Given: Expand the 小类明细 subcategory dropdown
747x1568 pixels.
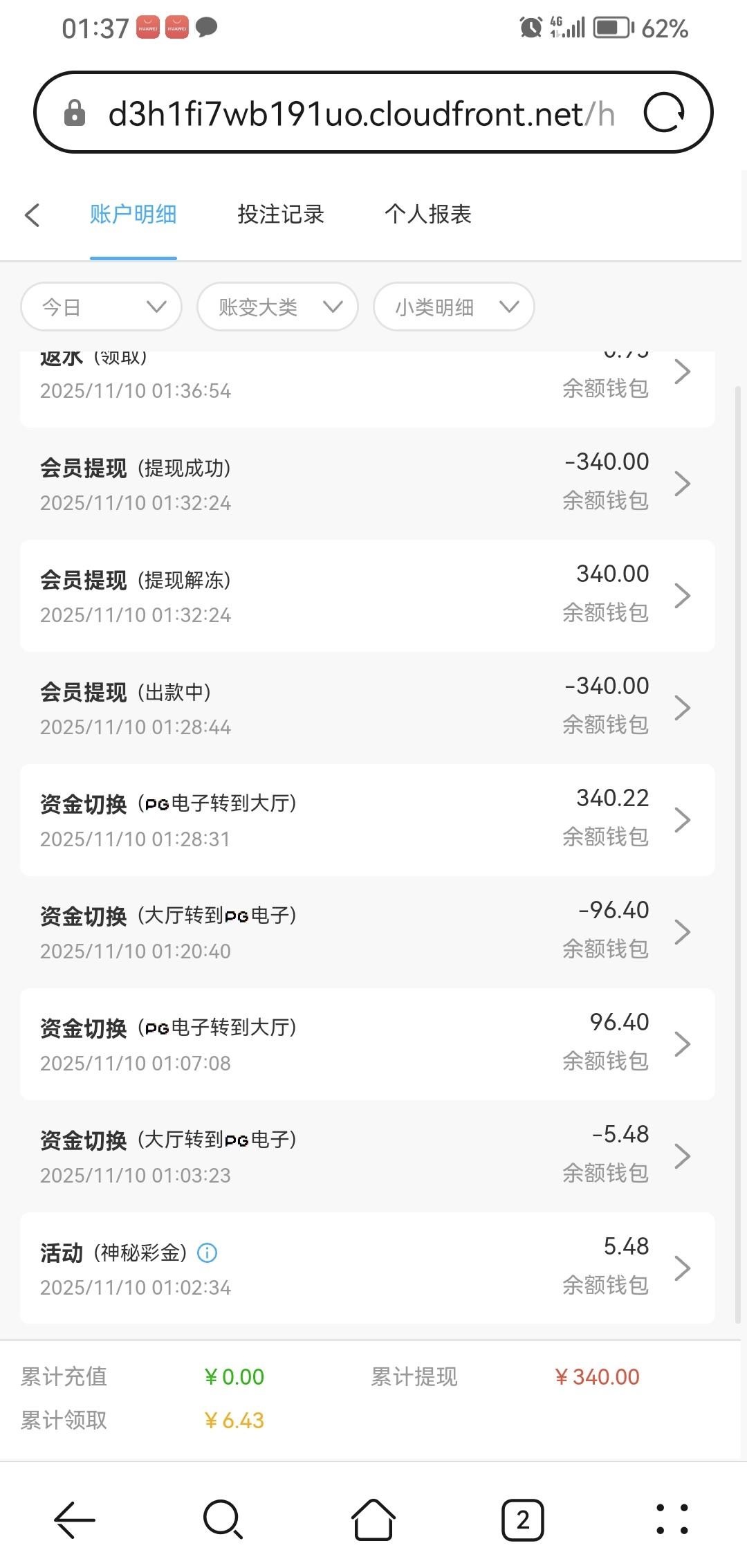Looking at the screenshot, I should pyautogui.click(x=454, y=307).
